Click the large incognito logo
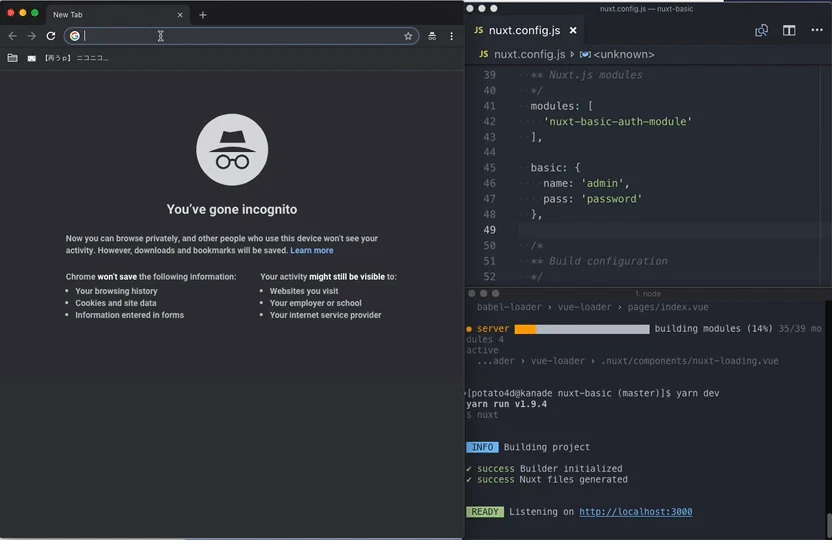This screenshot has height=540, width=832. point(232,150)
